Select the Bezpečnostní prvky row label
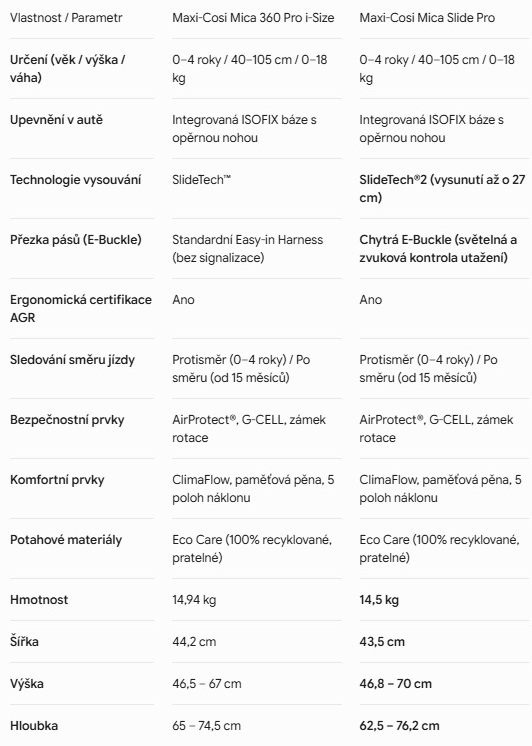Screen dimensions: 532x746 click(x=67, y=420)
